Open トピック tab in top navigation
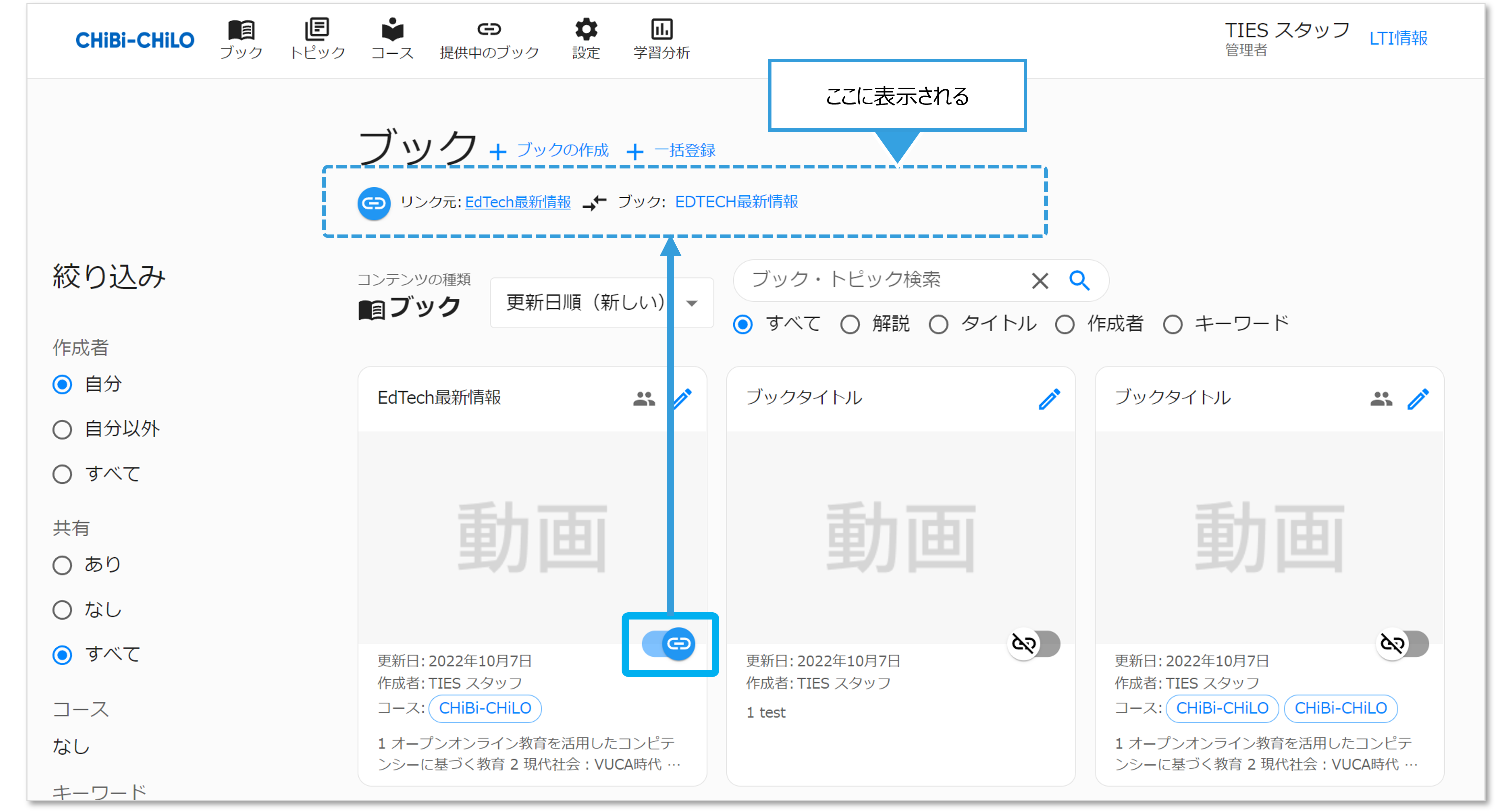 (317, 39)
